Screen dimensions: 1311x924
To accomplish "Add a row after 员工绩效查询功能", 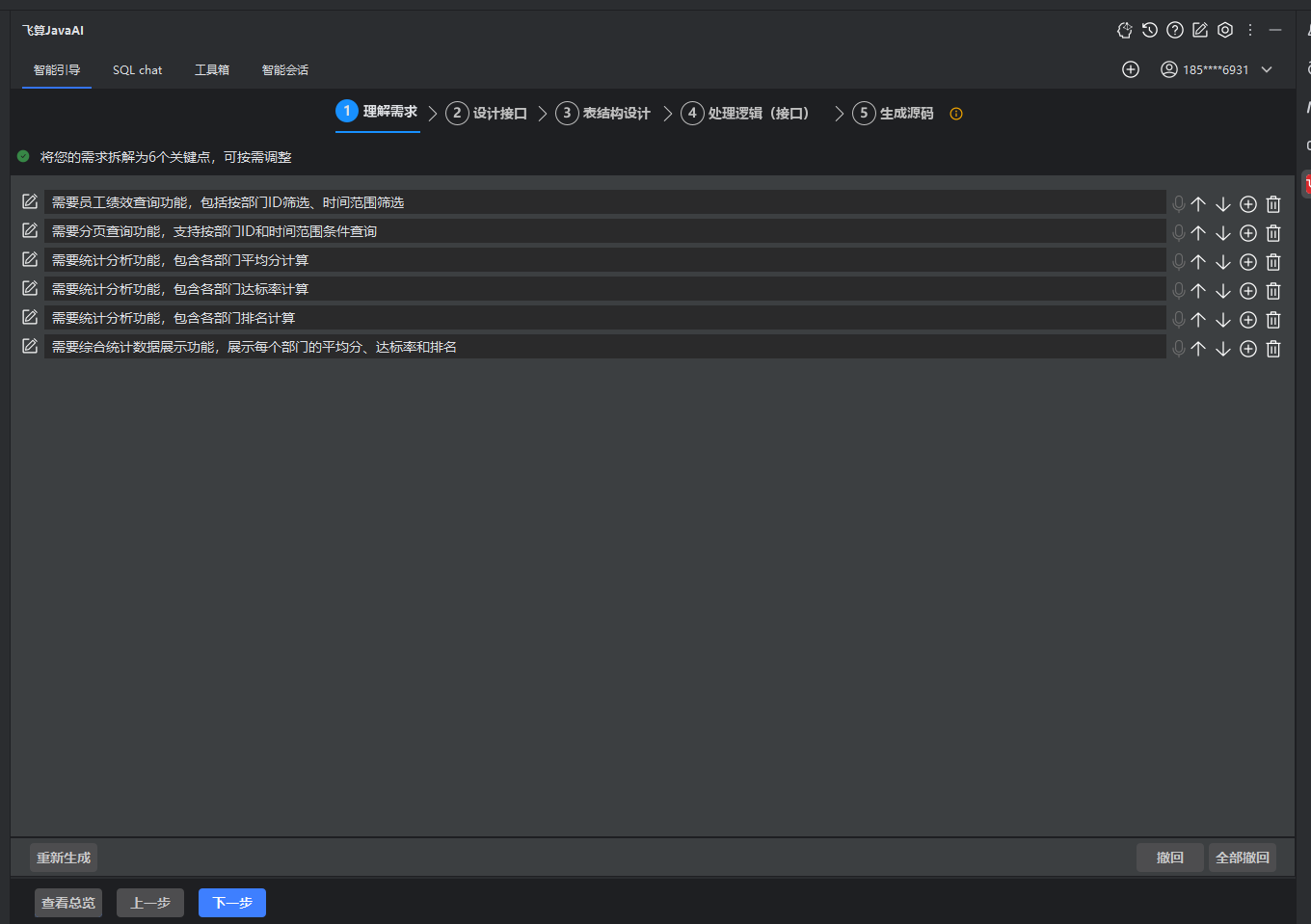I will click(x=1248, y=204).
